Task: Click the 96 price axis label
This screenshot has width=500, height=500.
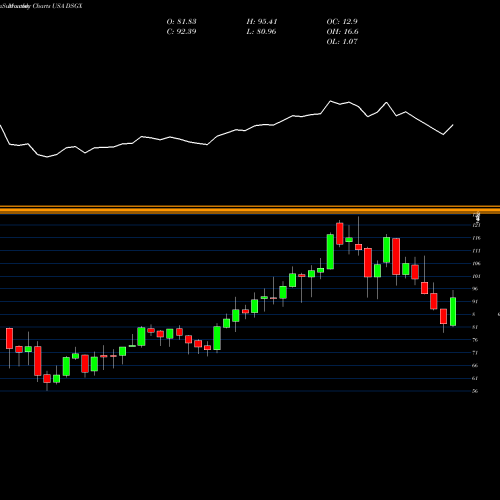Action: (x=475, y=289)
